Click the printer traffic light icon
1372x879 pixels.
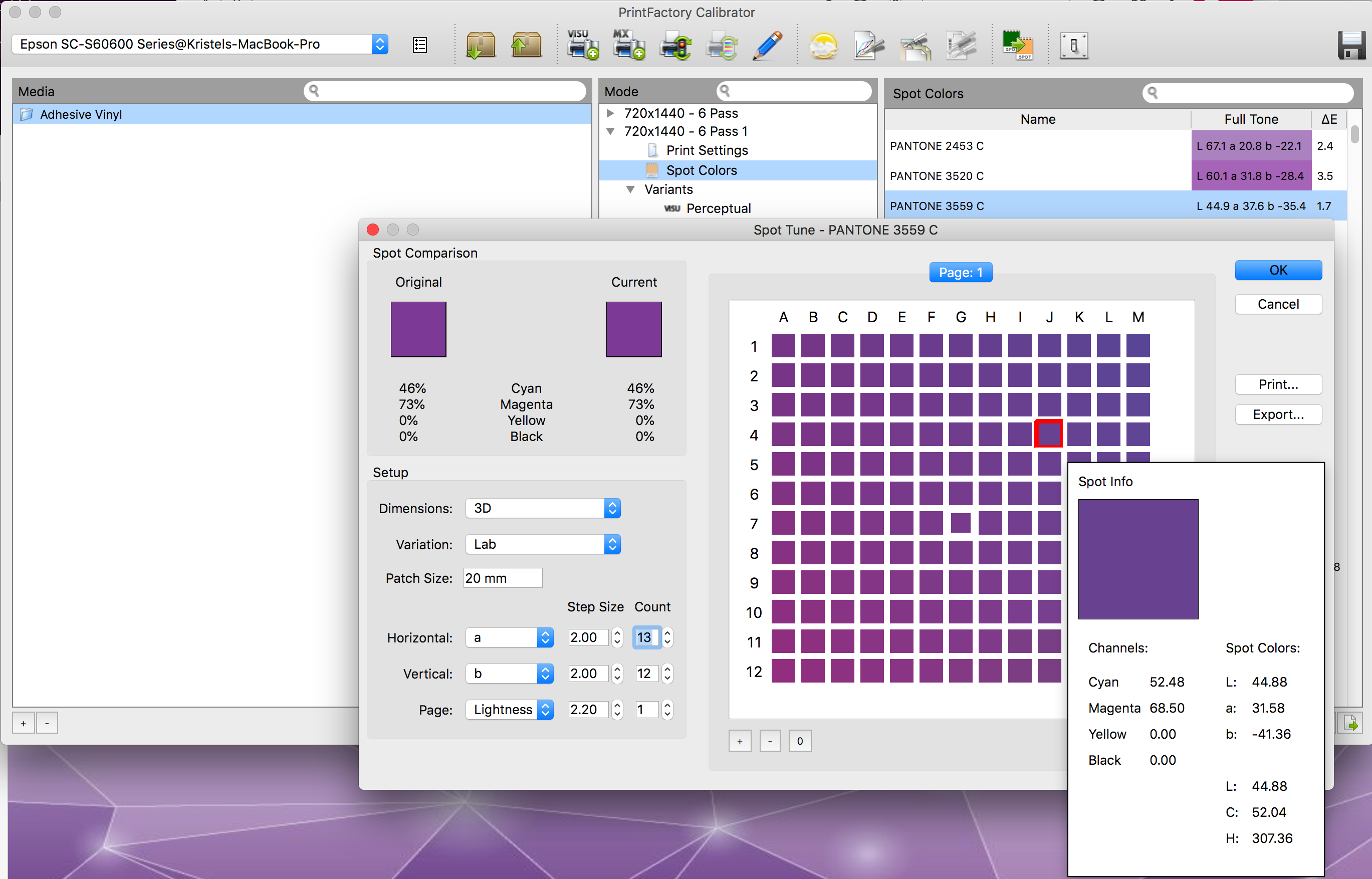(675, 46)
